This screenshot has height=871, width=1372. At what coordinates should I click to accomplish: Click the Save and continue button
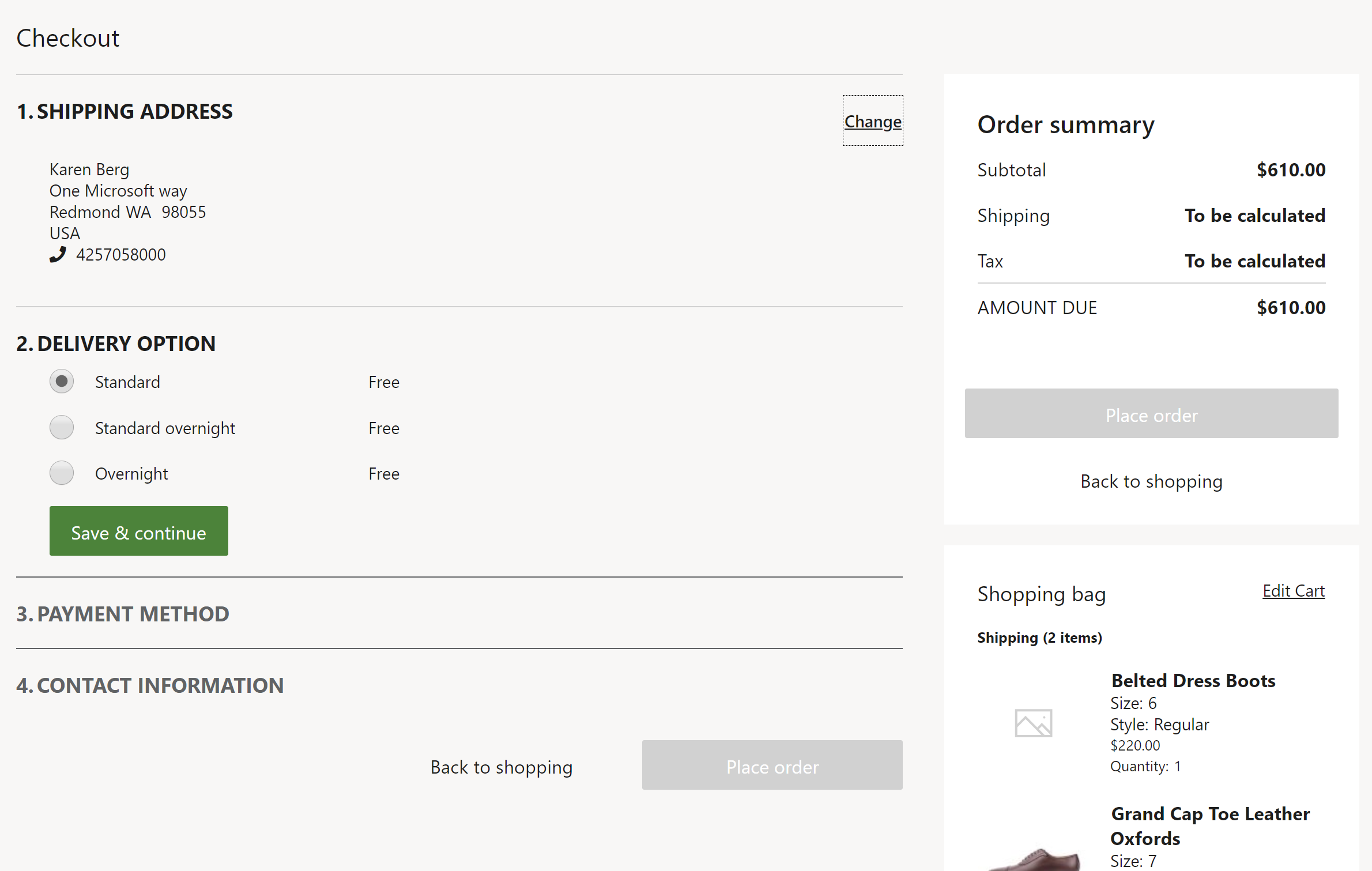tap(138, 532)
